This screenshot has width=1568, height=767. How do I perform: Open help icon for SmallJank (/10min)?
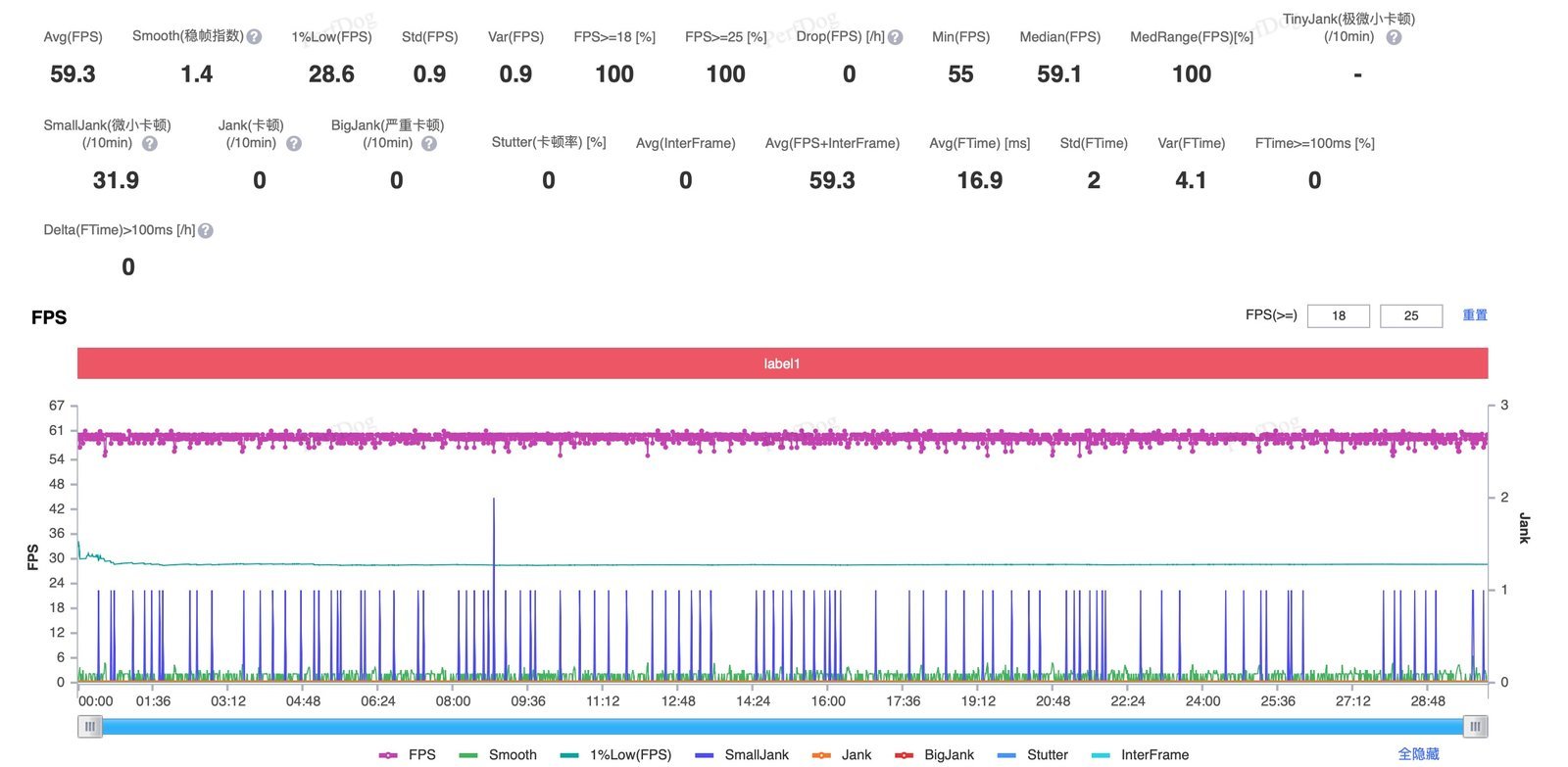click(150, 143)
